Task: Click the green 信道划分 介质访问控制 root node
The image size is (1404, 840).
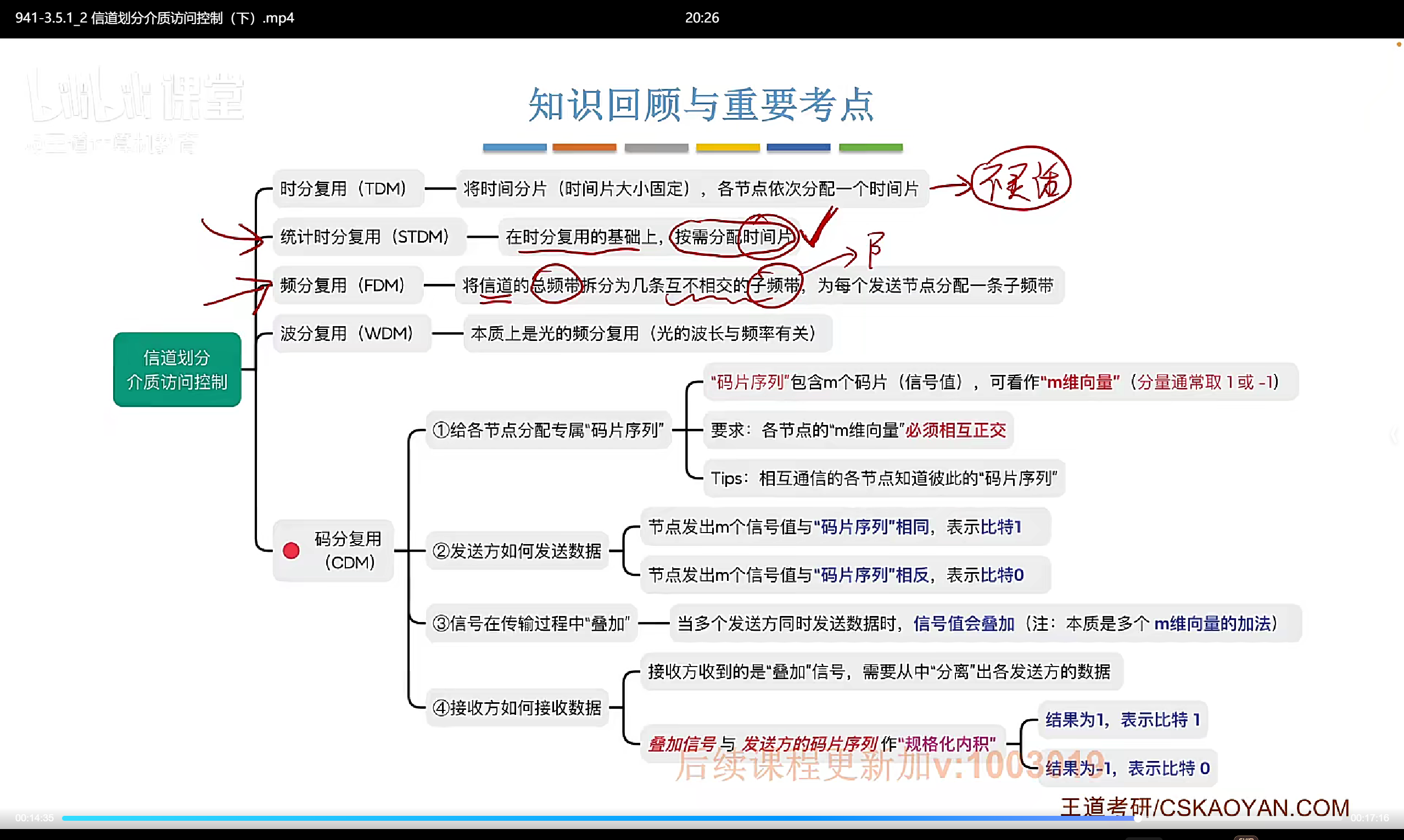Action: pyautogui.click(x=177, y=369)
